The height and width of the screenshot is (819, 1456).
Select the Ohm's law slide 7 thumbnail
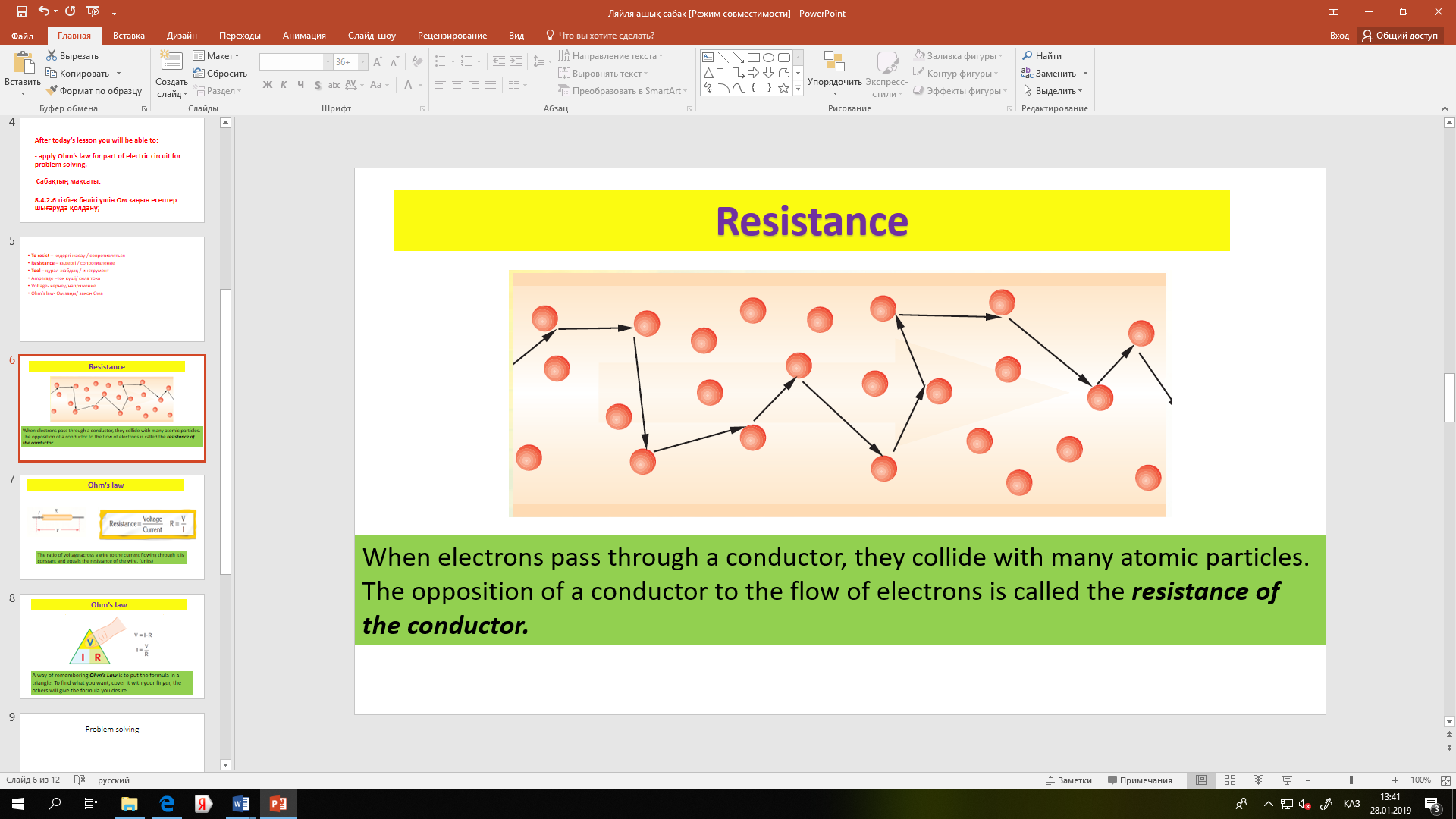[x=112, y=527]
